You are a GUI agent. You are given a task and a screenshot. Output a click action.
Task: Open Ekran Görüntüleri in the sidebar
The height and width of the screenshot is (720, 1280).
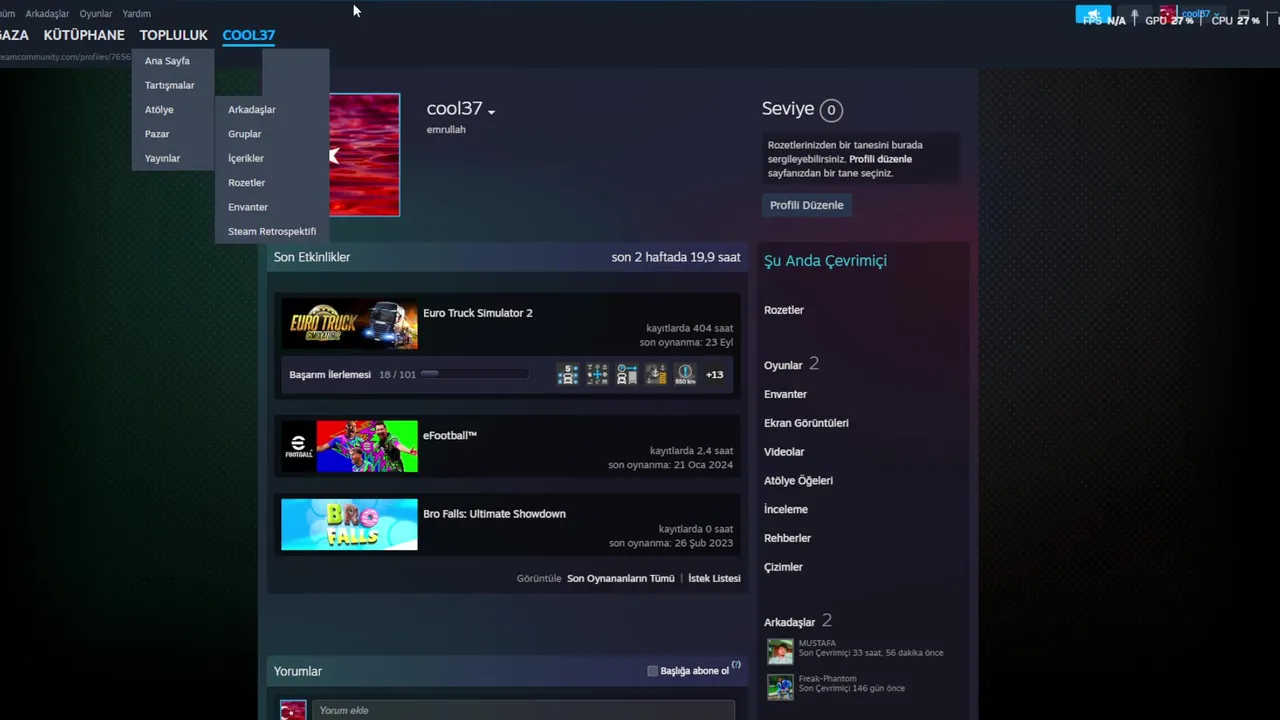[x=806, y=423]
